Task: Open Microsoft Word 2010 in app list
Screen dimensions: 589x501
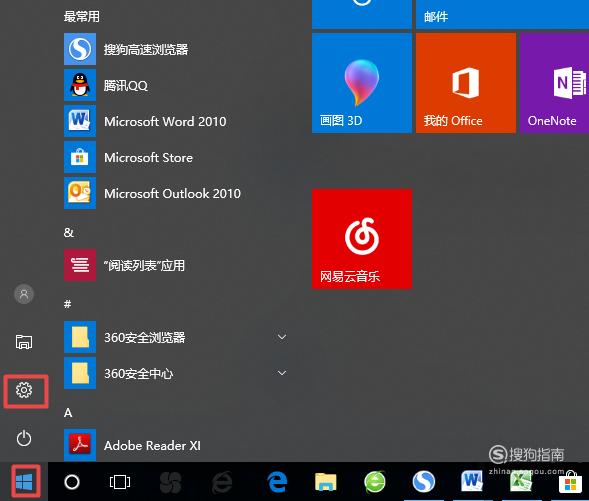Action: [176, 121]
